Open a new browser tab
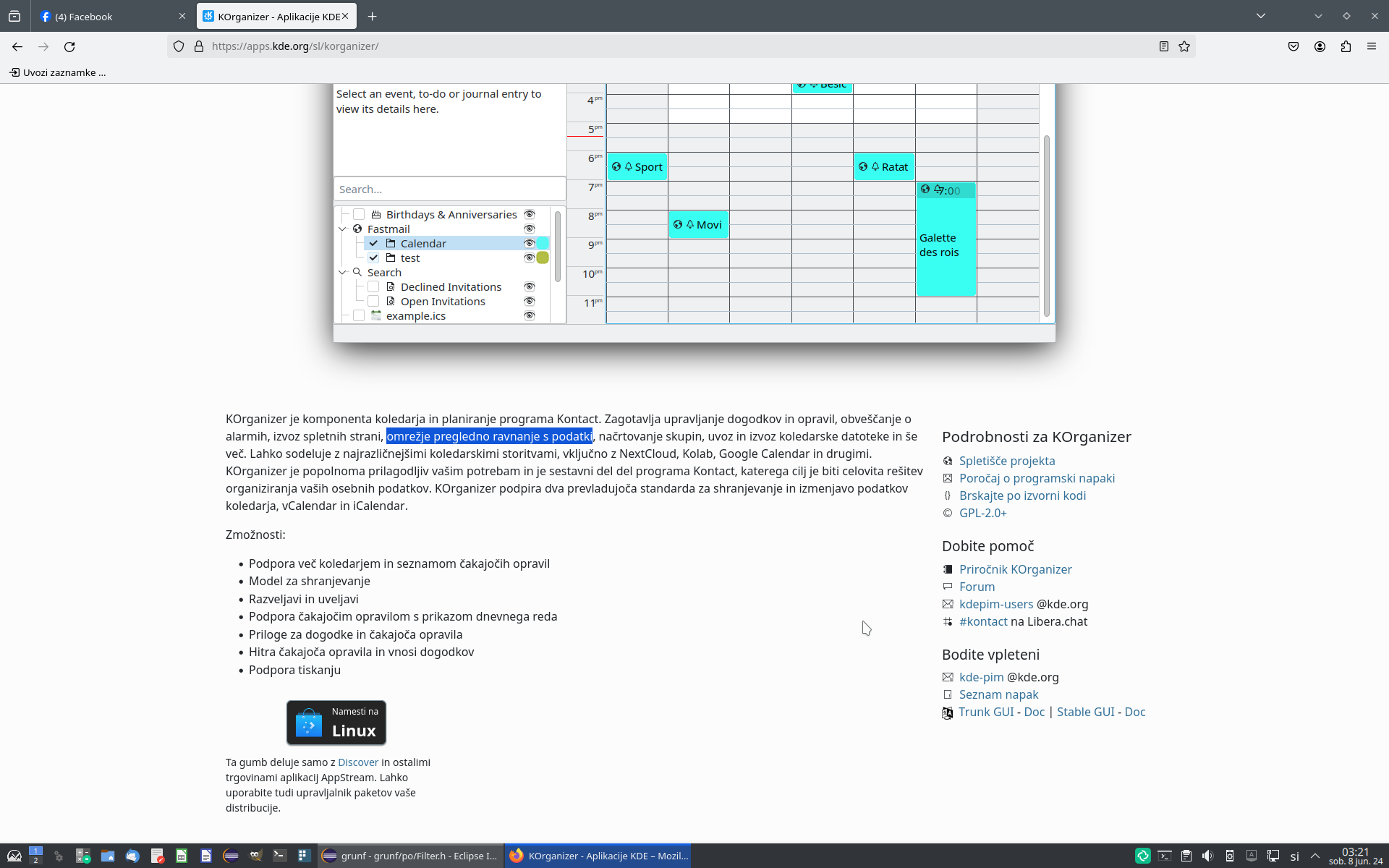The width and height of the screenshot is (1389, 868). [x=372, y=16]
